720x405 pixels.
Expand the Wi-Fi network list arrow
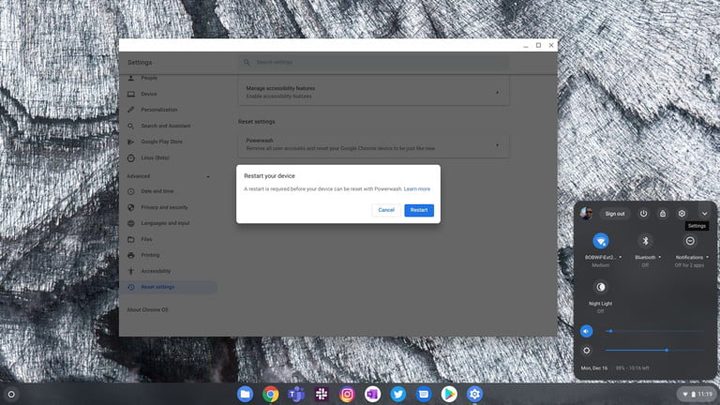pyautogui.click(x=620, y=257)
